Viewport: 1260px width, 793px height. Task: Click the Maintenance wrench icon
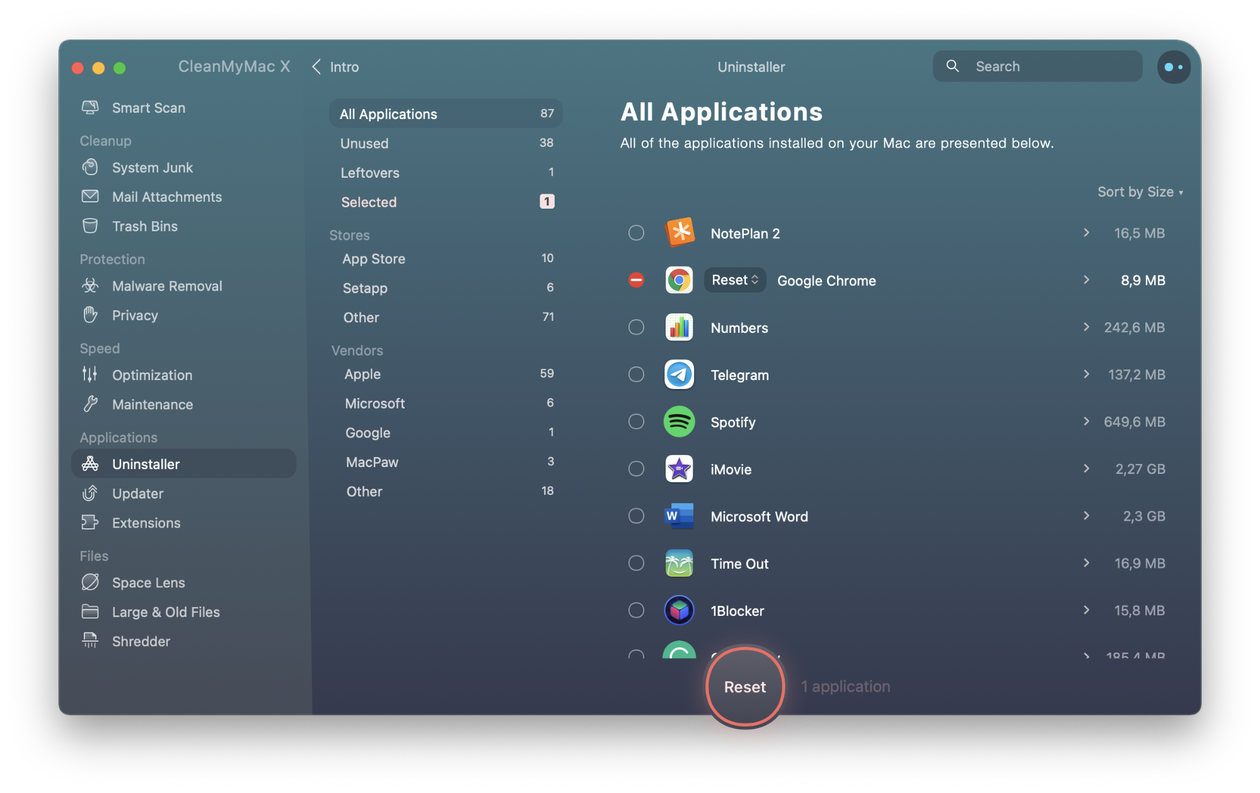[x=90, y=404]
